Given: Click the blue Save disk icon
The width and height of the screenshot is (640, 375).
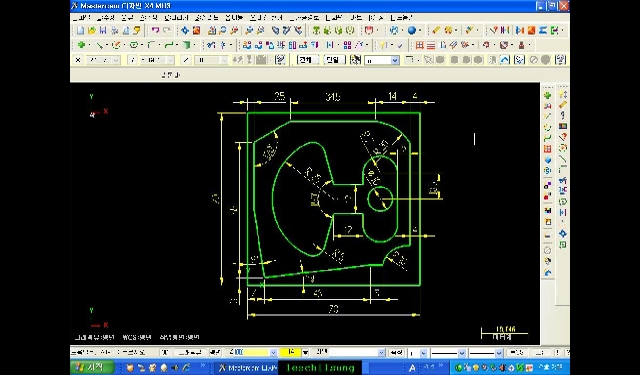Looking at the screenshot, I should pos(103,30).
